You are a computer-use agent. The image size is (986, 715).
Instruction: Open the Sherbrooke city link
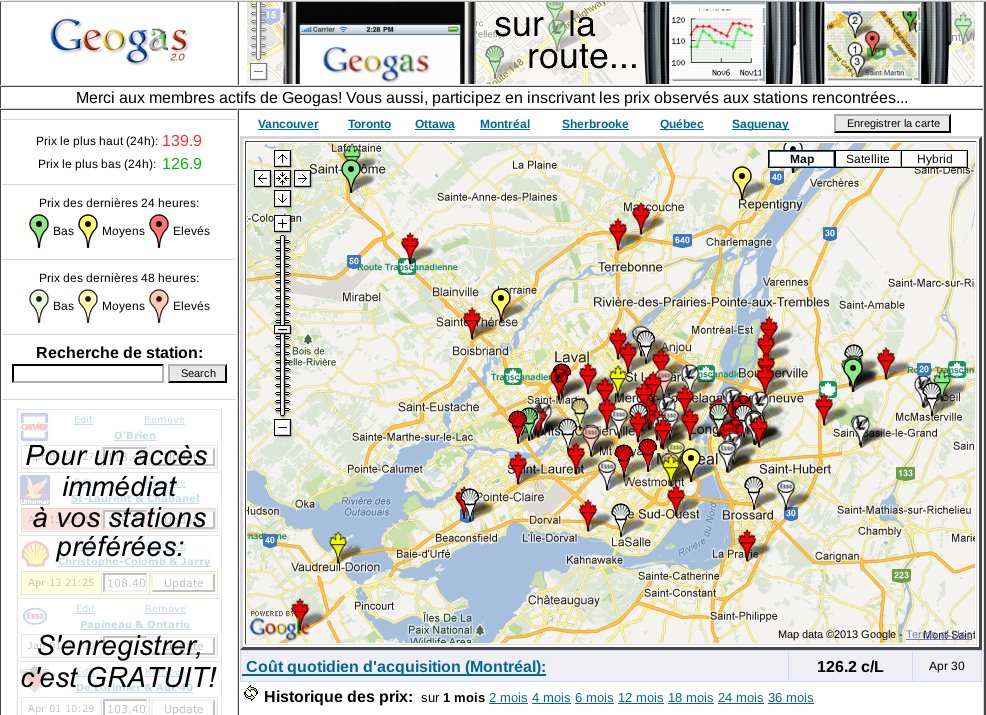[x=595, y=124]
